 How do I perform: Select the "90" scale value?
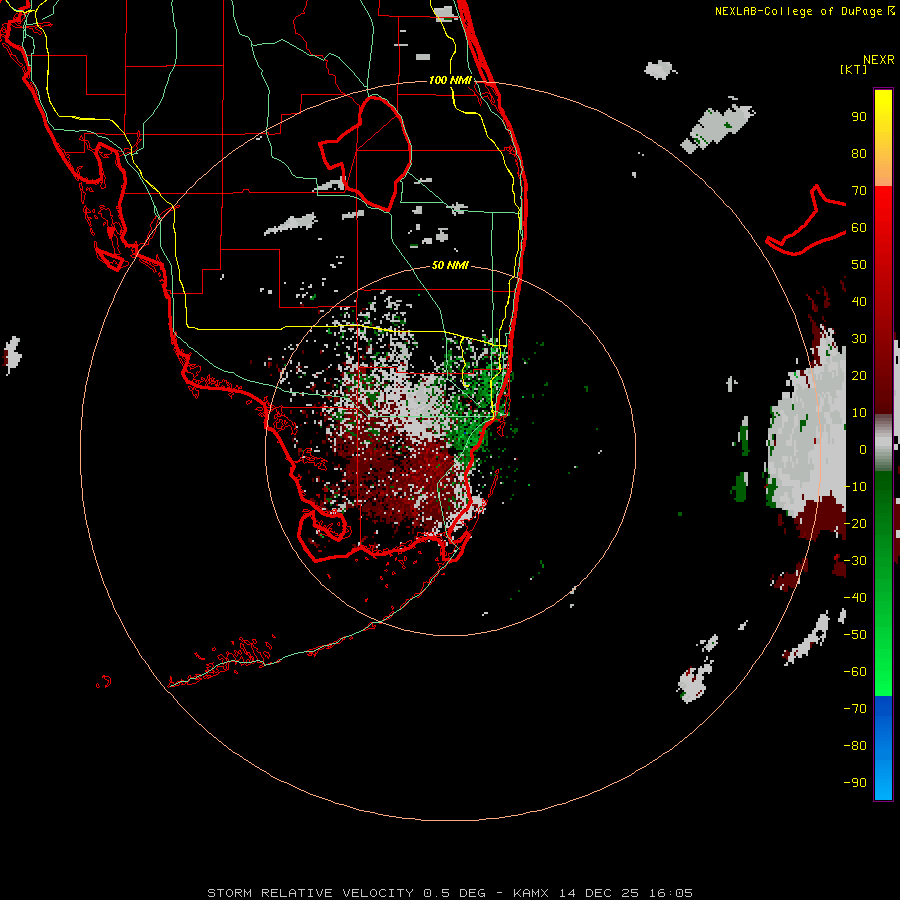coord(859,117)
